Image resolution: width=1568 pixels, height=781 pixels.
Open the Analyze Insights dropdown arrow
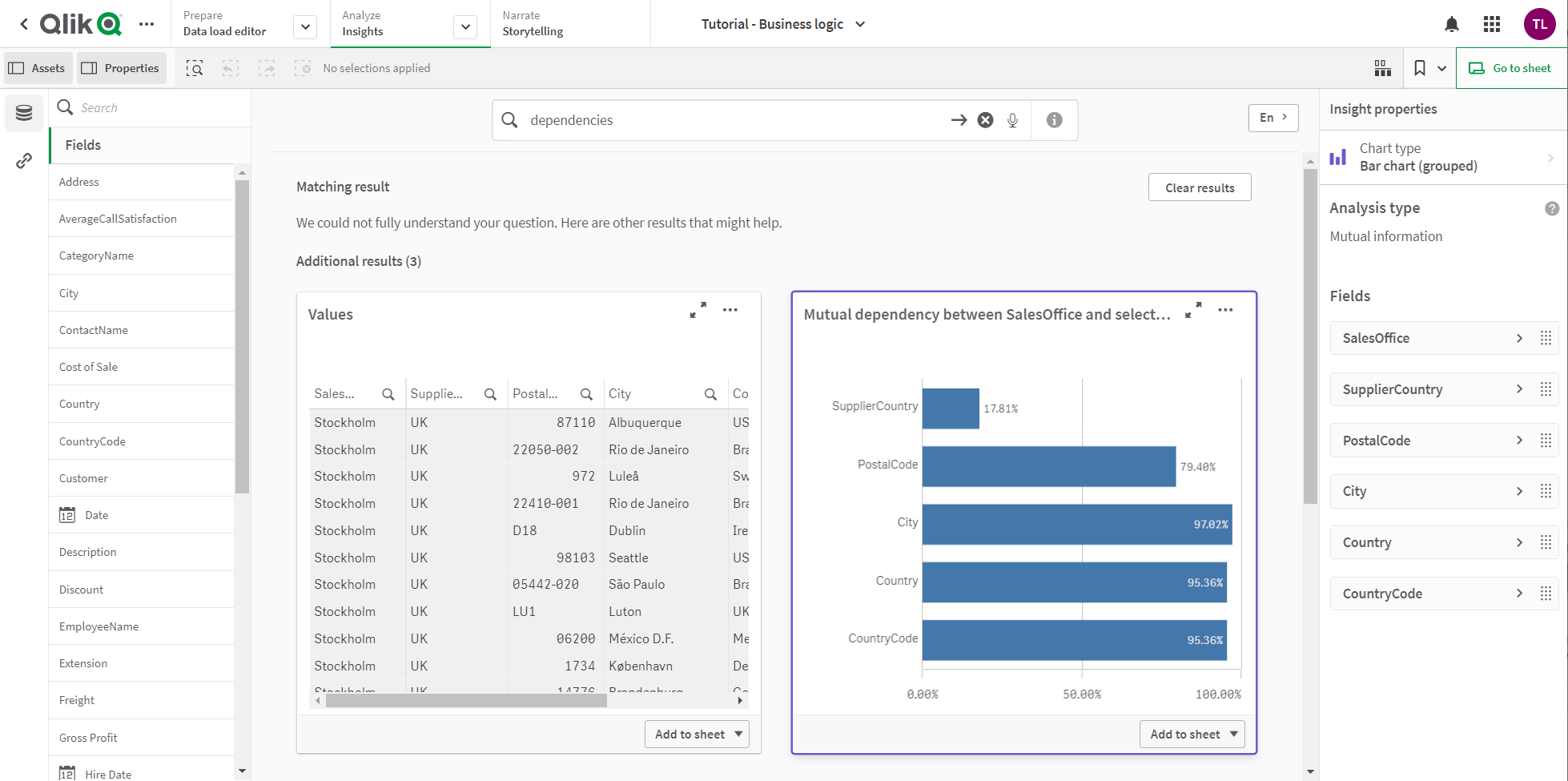pos(465,27)
